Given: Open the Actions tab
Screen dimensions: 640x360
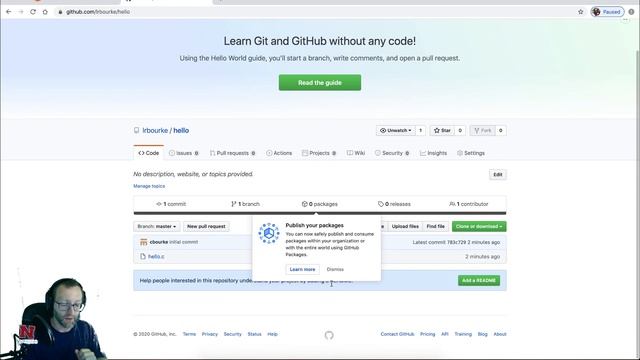Looking at the screenshot, I should pos(279,153).
